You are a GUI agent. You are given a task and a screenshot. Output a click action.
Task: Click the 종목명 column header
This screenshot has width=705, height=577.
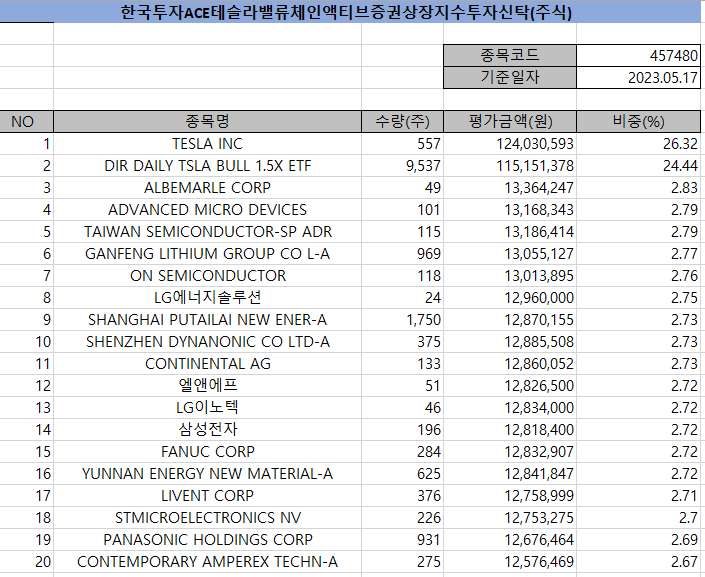tap(207, 121)
